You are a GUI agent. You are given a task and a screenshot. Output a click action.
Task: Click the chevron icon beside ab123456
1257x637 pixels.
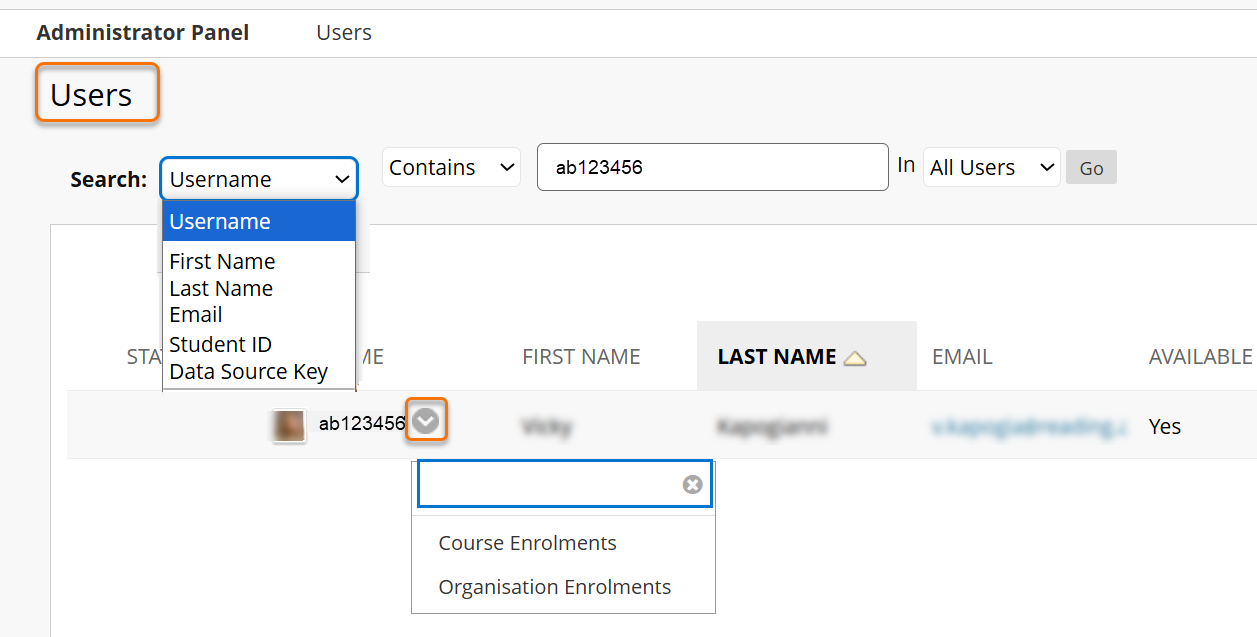426,422
